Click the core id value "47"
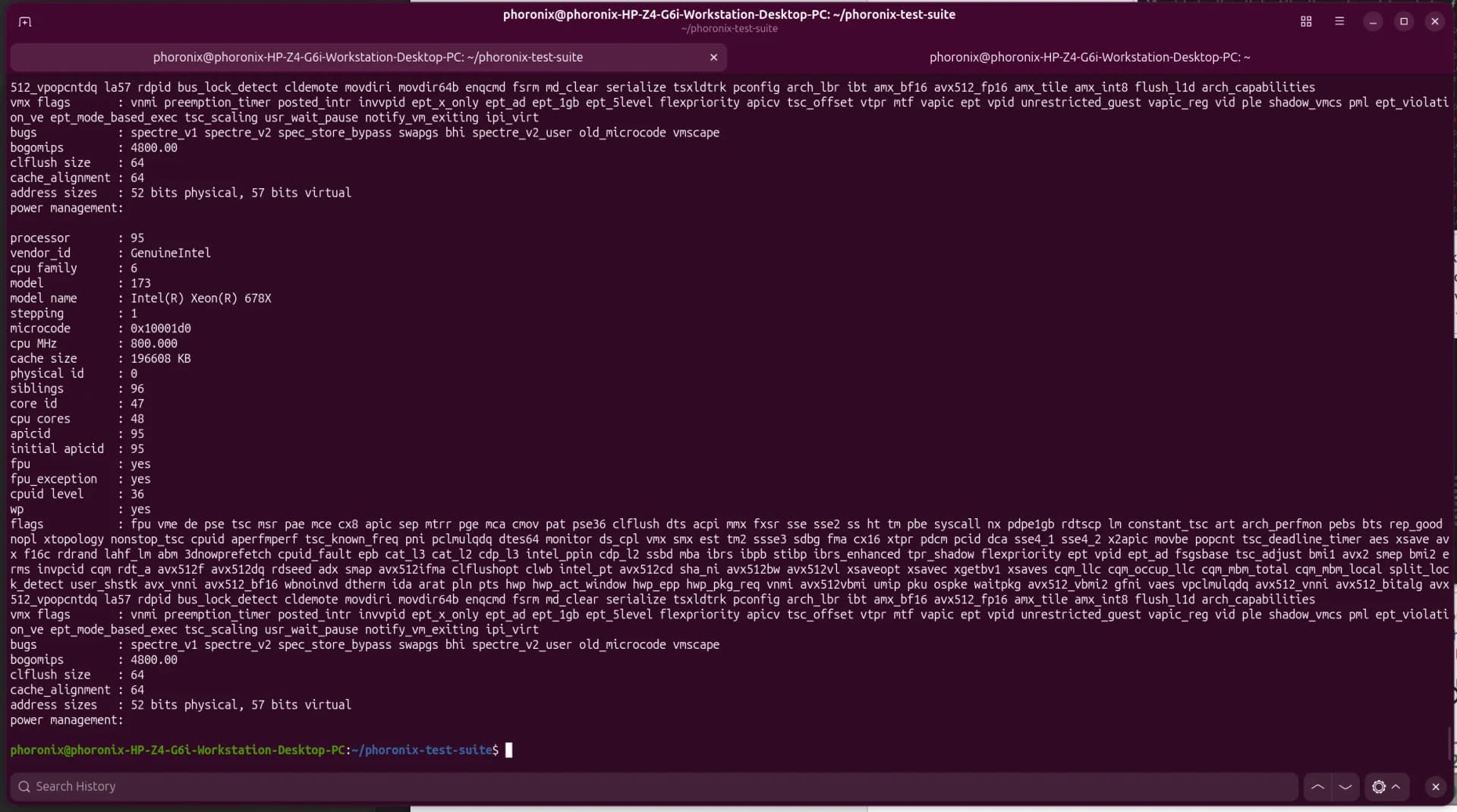The height and width of the screenshot is (812, 1457). click(137, 404)
